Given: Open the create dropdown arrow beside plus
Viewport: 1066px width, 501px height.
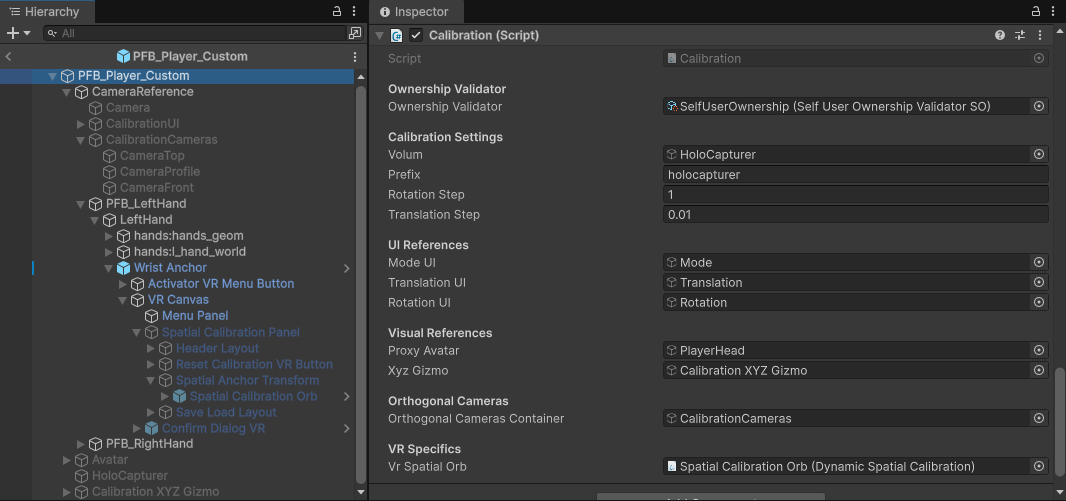Looking at the screenshot, I should point(27,33).
